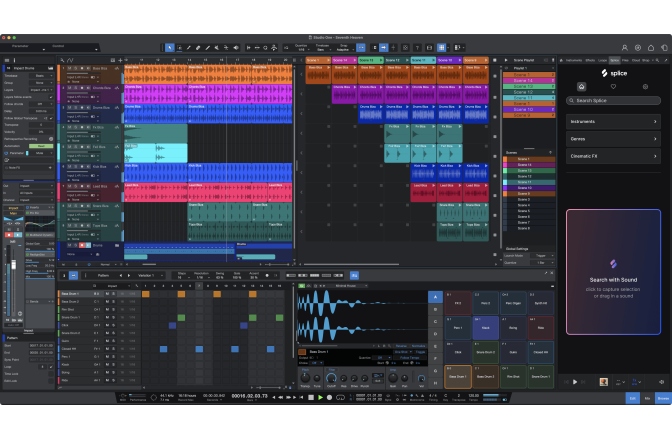Image resolution: width=672 pixels, height=440 pixels.
Task: Open the Steps count dropdown
Action: (182, 278)
